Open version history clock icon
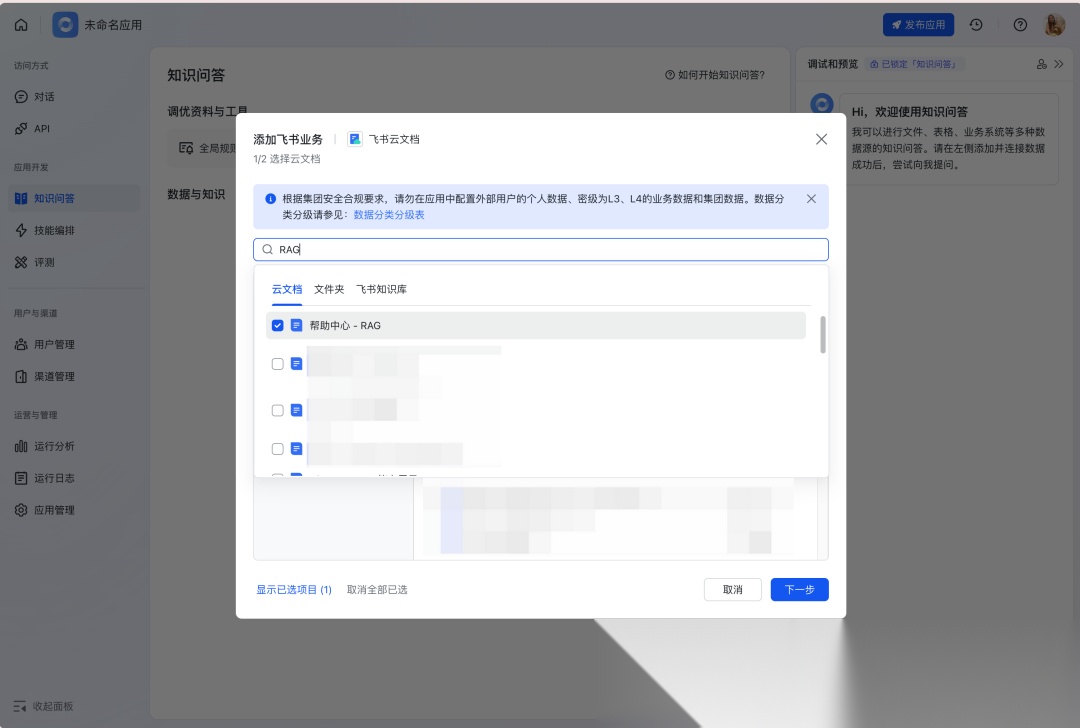This screenshot has height=728, width=1080. pos(976,25)
